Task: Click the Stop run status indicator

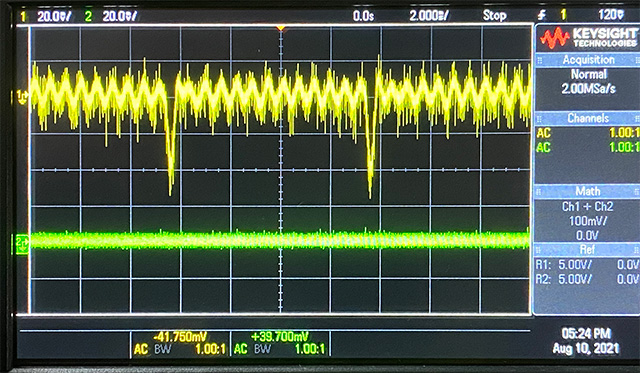Action: coord(494,16)
